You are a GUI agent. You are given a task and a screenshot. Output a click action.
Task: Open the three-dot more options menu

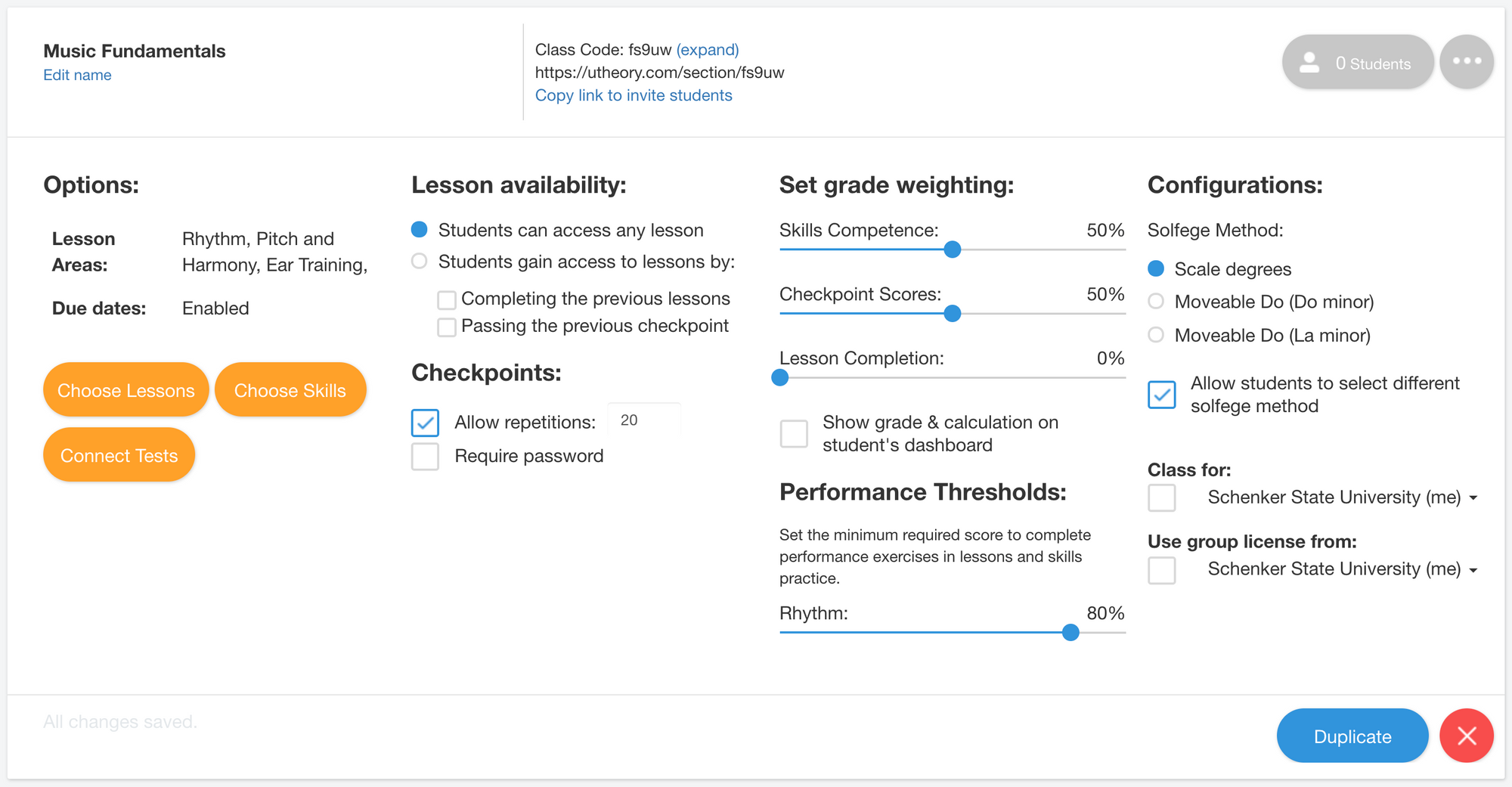(1467, 61)
